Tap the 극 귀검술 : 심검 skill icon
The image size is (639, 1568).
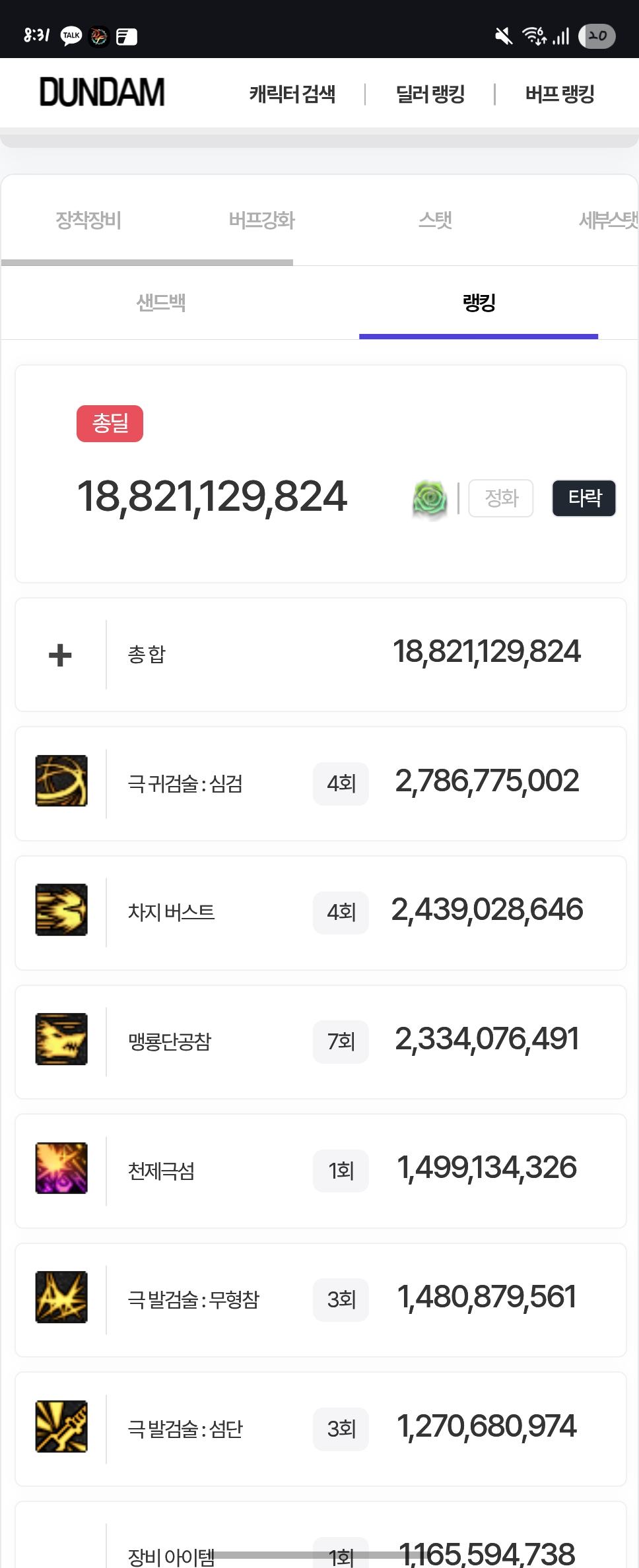[x=61, y=781]
